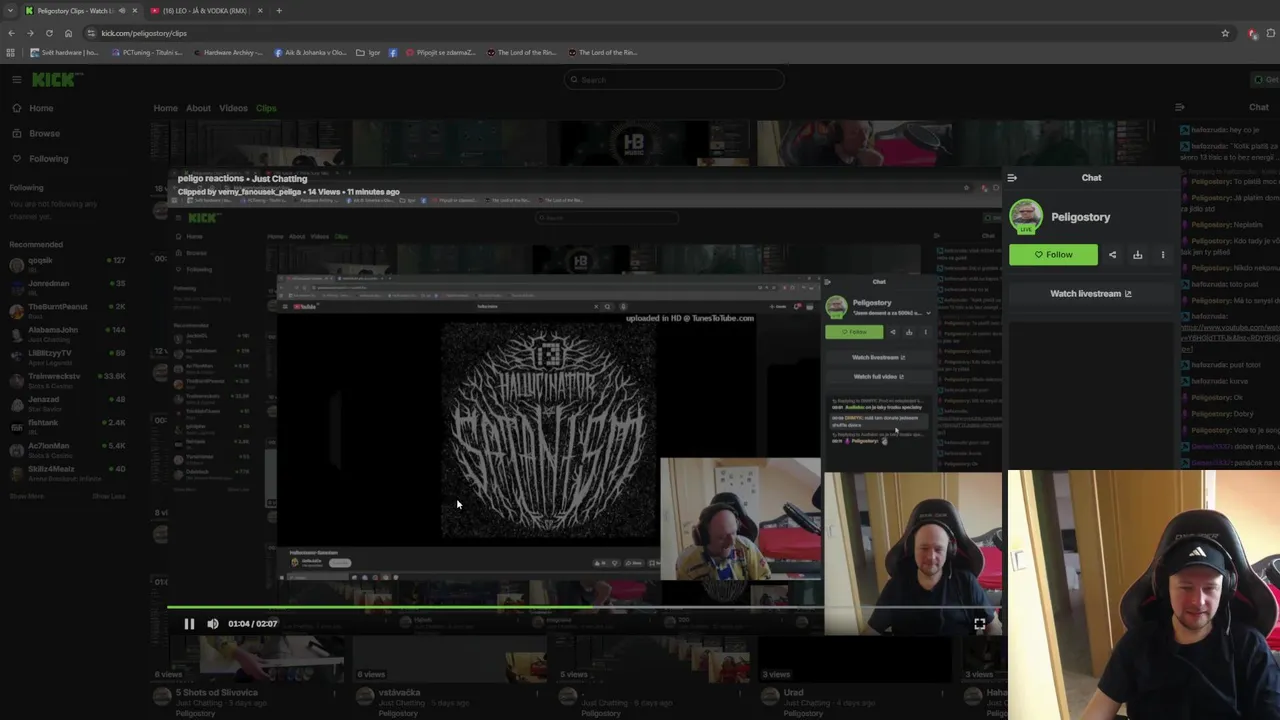Open recommended channel TheBurntPeanut
This screenshot has width=1280, height=720.
click(68, 310)
